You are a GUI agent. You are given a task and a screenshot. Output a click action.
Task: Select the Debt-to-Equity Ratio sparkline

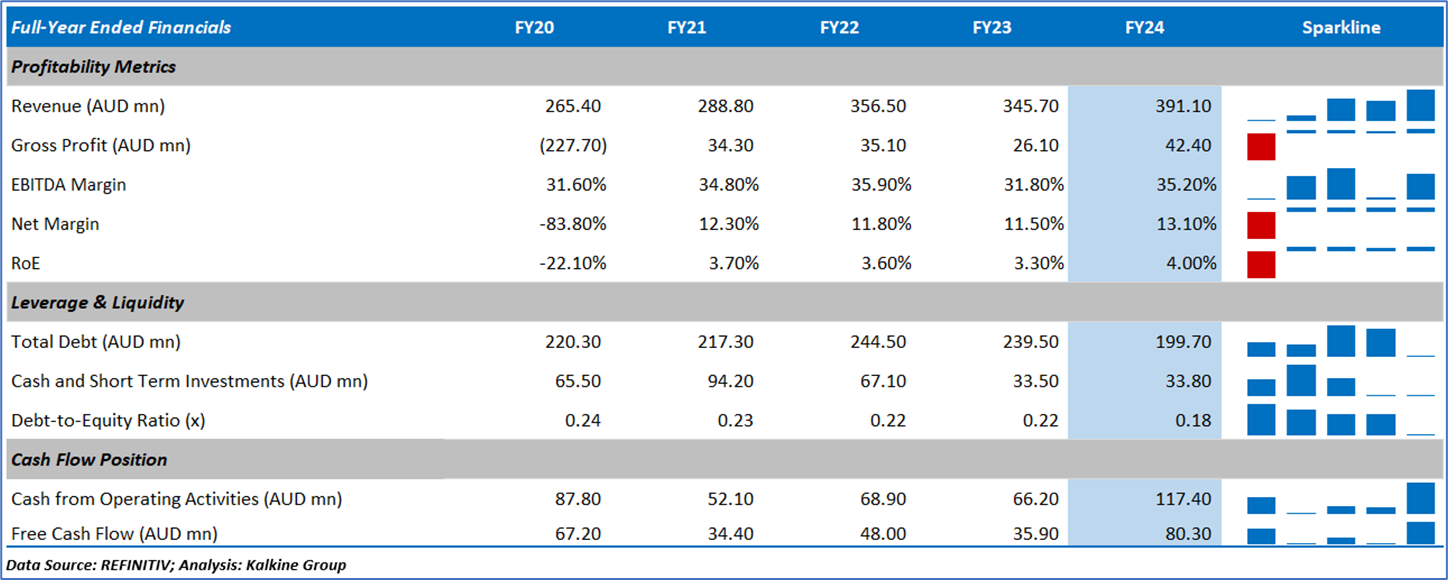point(1341,420)
